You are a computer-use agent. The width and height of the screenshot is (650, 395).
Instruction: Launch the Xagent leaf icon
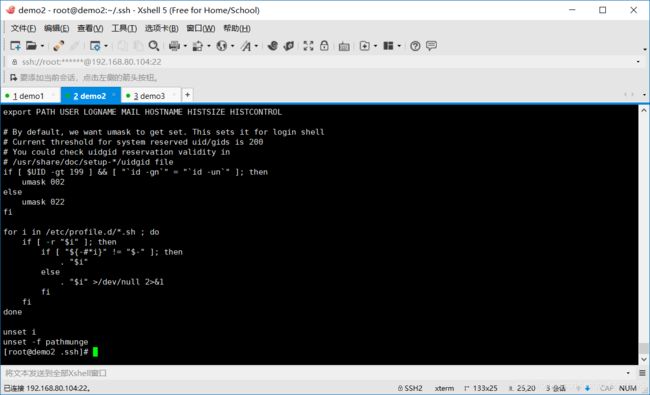289,46
